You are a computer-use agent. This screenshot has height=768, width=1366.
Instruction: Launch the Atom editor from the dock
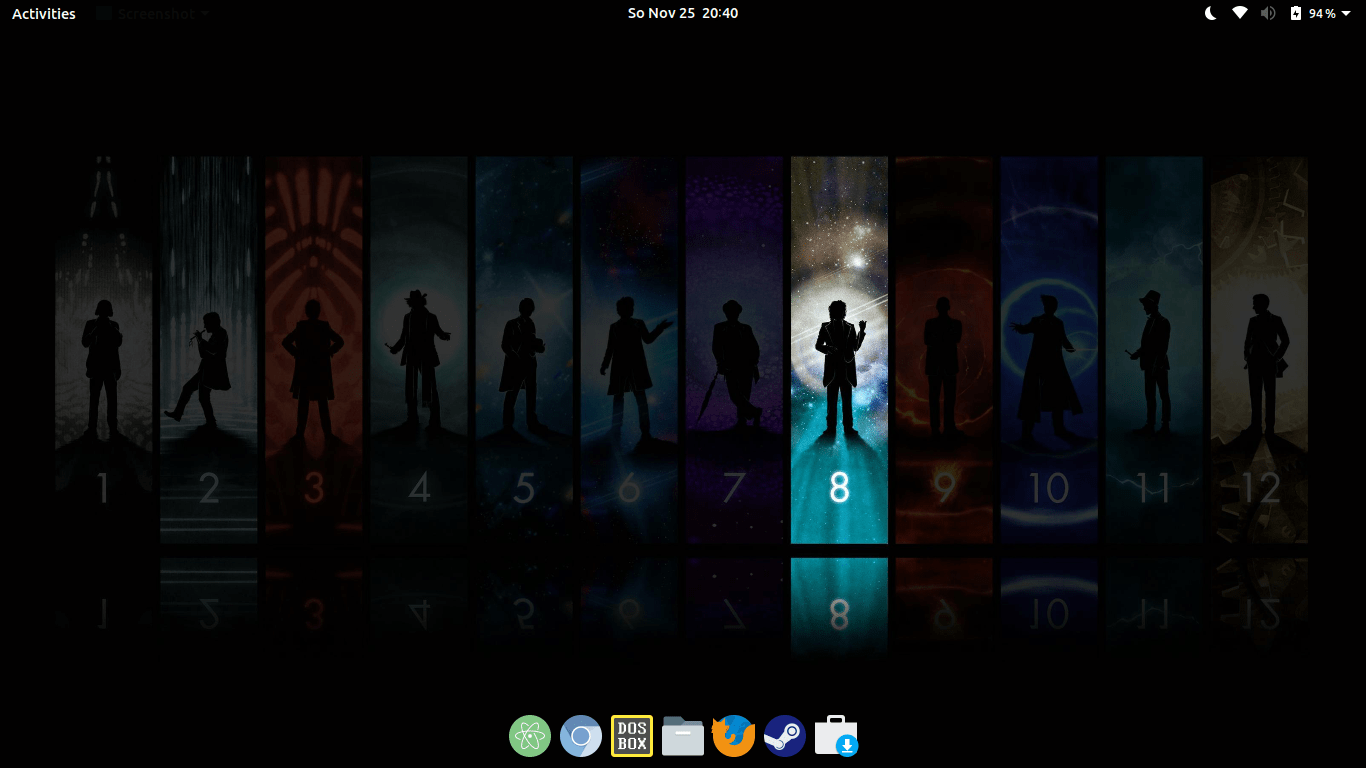[530, 736]
